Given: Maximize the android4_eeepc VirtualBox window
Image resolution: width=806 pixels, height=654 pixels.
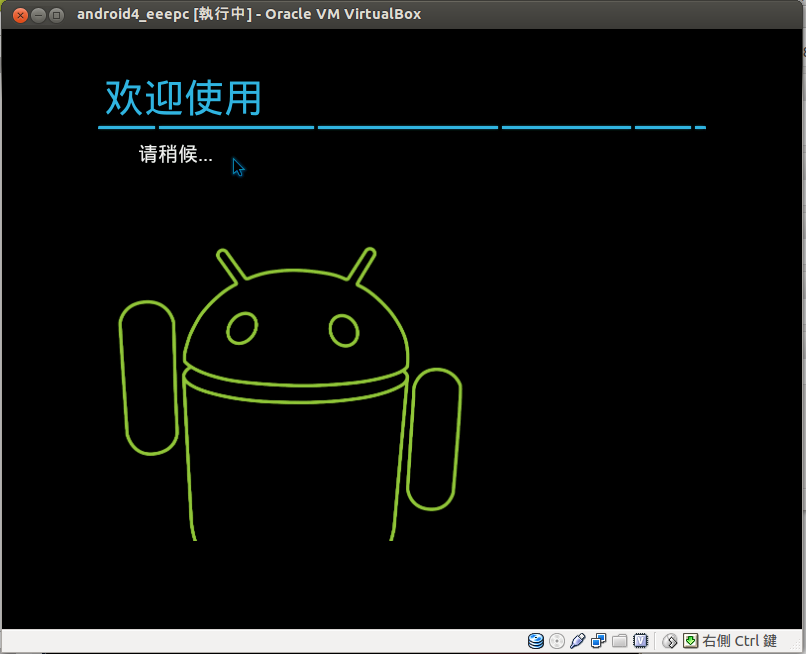Looking at the screenshot, I should point(57,15).
